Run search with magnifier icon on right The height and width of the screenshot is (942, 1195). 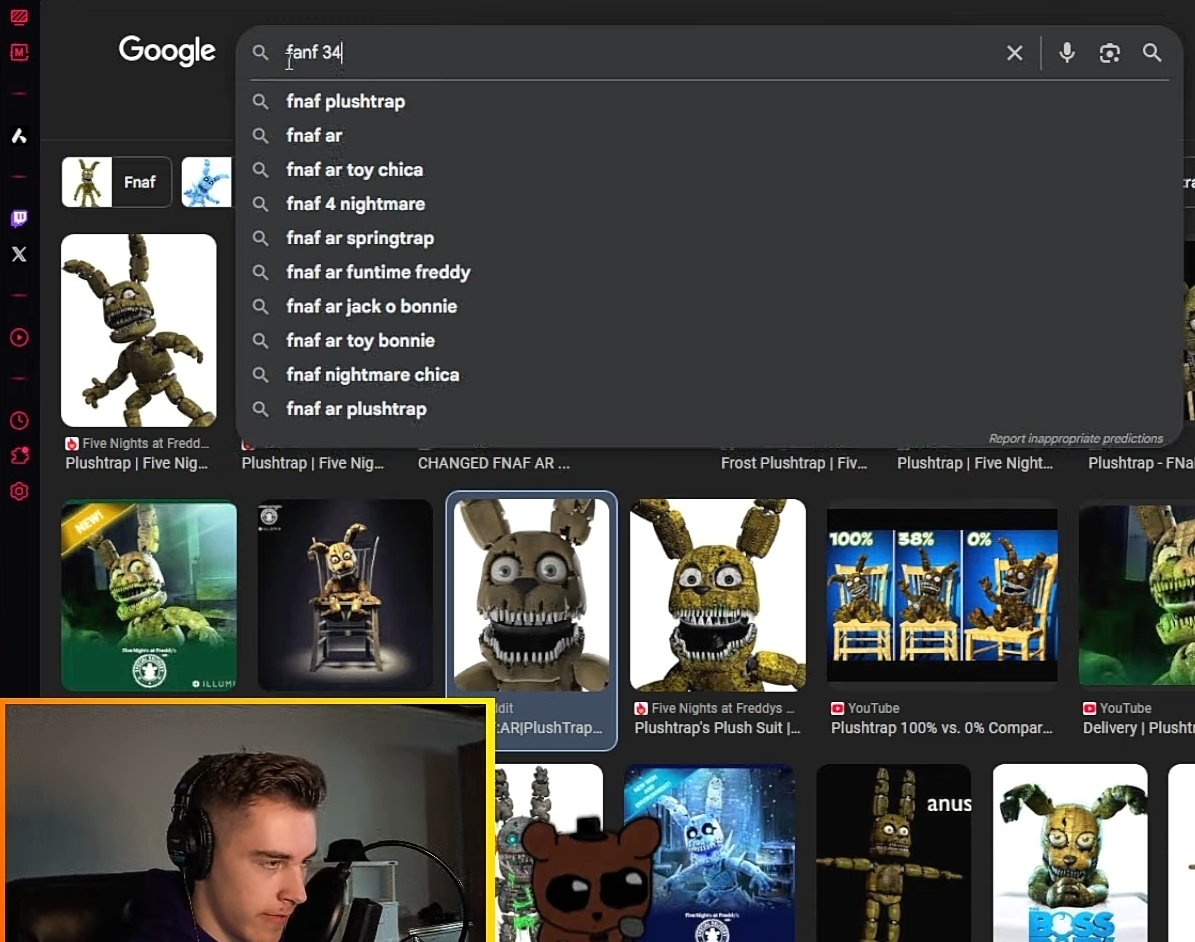[x=1152, y=53]
